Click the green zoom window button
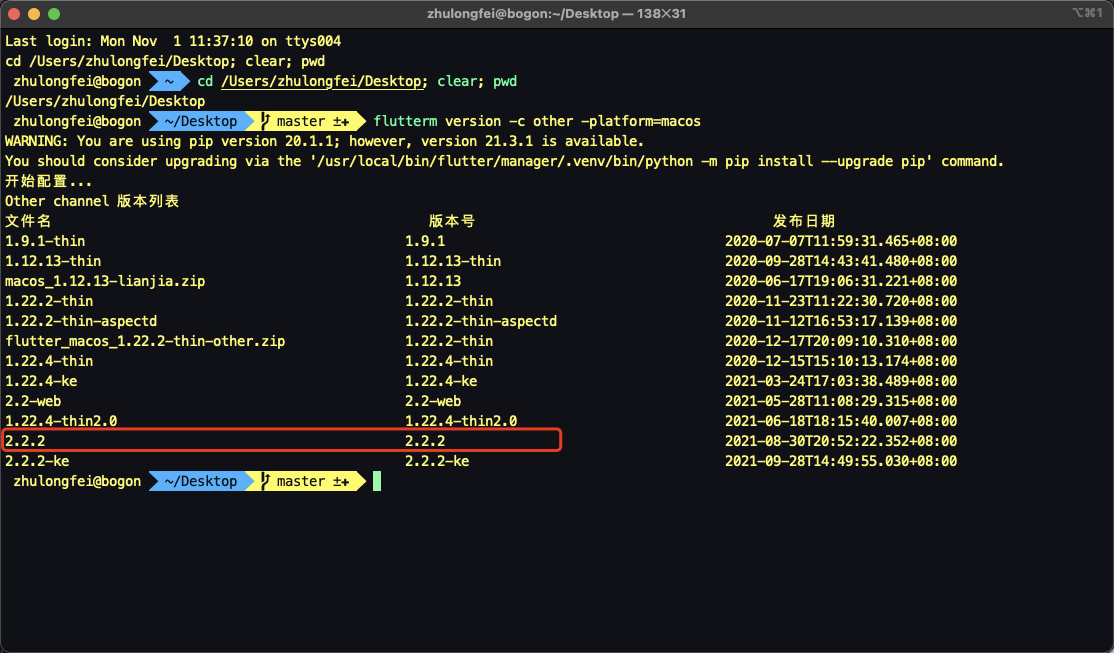Image resolution: width=1114 pixels, height=653 pixels. coord(54,14)
